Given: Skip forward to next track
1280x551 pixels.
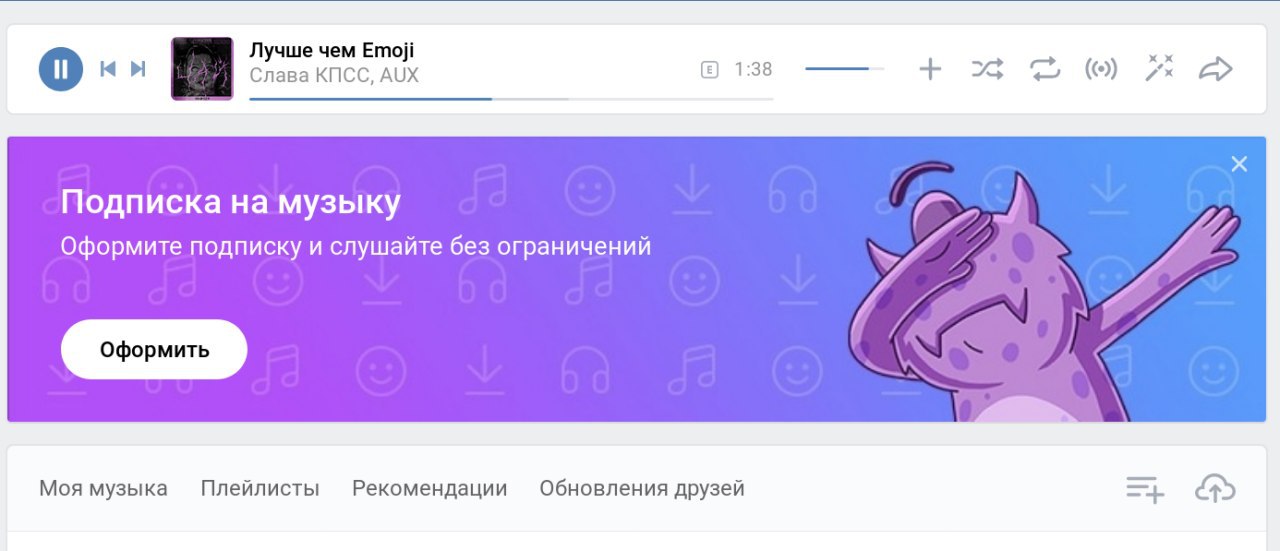Looking at the screenshot, I should coord(138,69).
